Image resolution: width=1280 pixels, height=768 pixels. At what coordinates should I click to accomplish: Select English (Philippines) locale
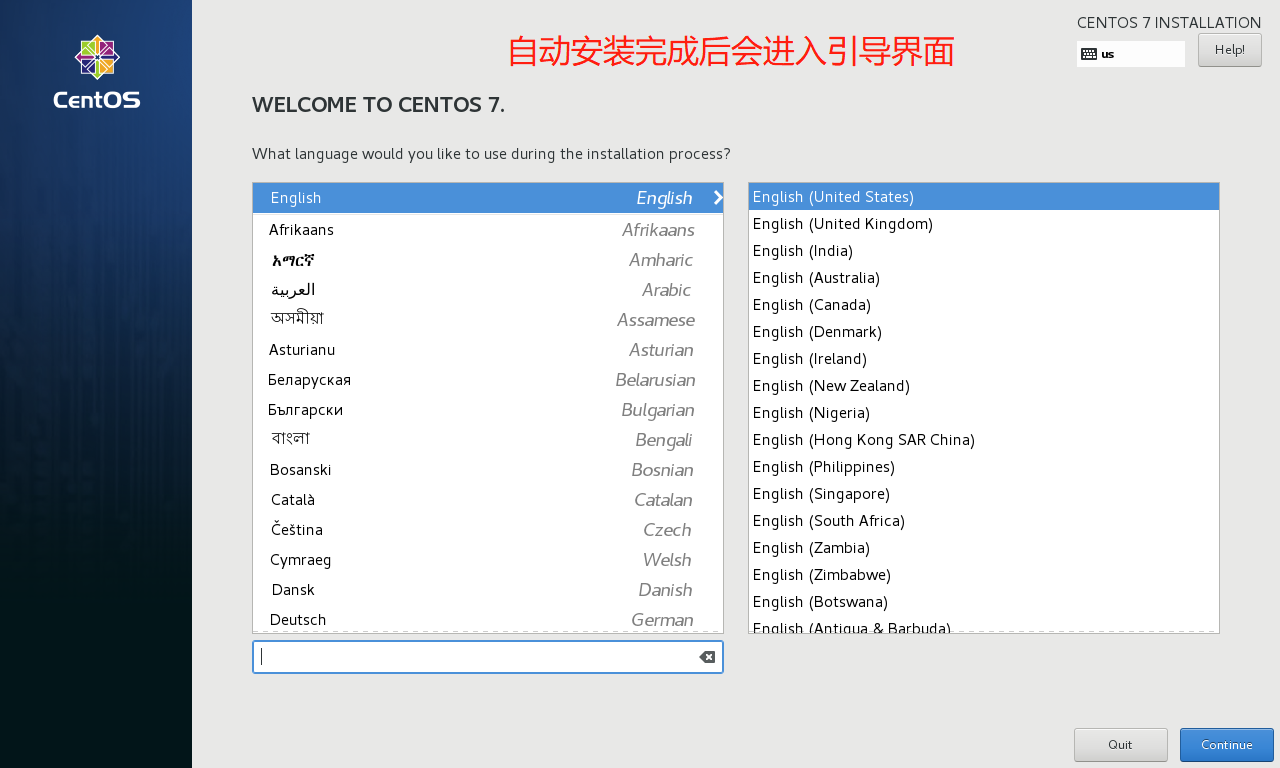coord(984,467)
